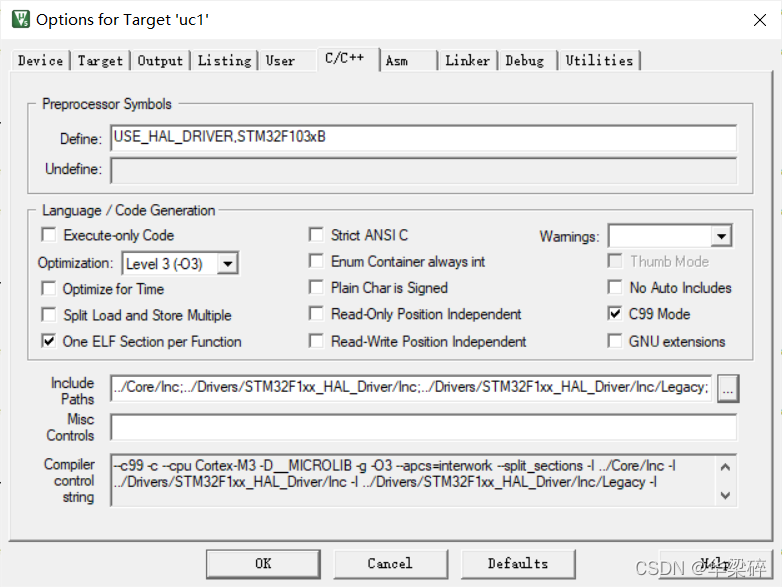Open the Utilities tab
This screenshot has width=782, height=587.
599,61
